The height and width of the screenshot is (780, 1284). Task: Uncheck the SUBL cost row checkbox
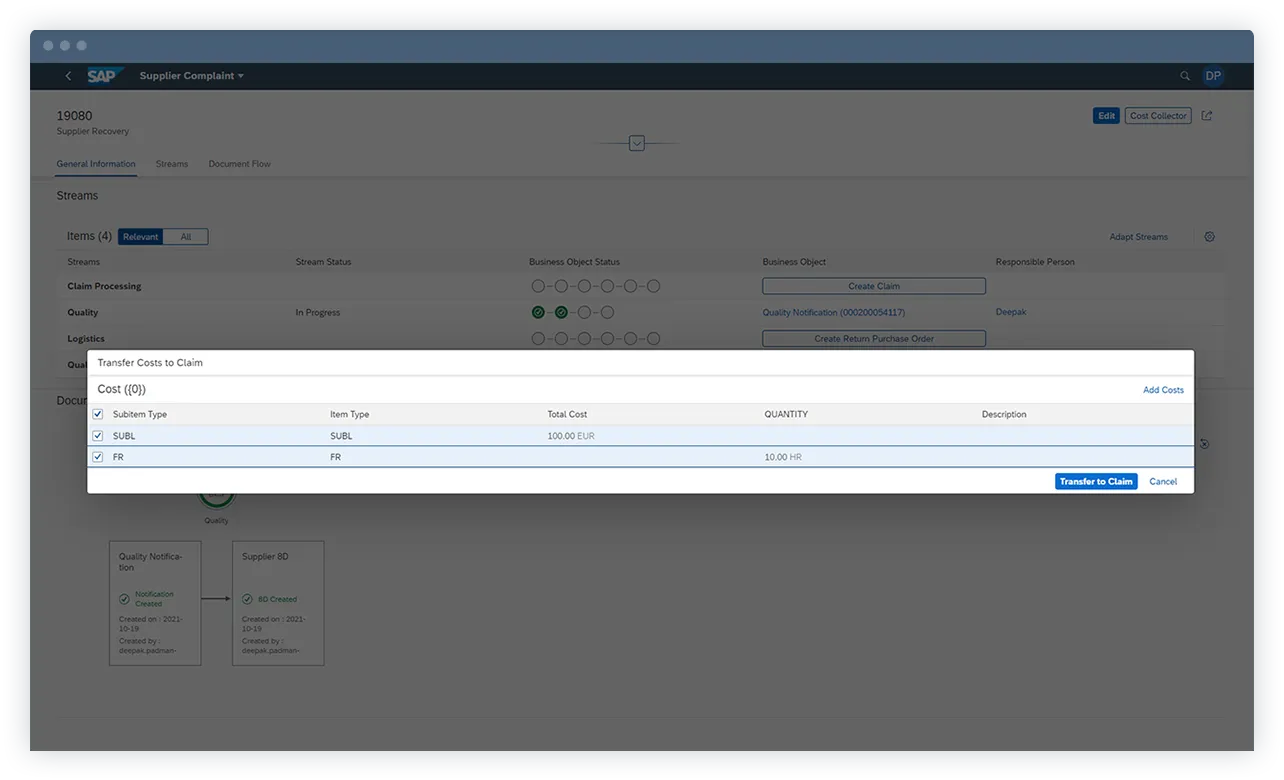click(97, 436)
